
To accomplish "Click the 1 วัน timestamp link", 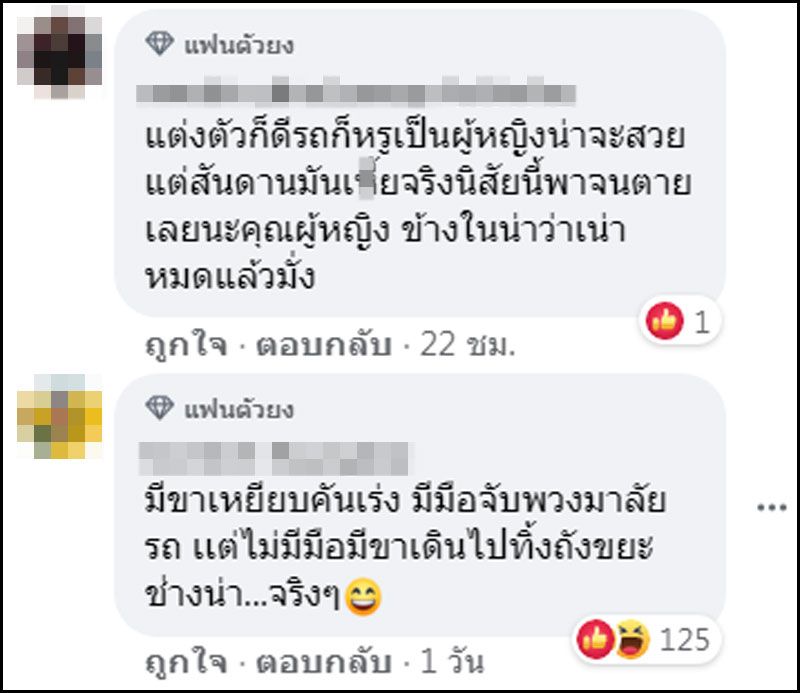I will pos(452,662).
